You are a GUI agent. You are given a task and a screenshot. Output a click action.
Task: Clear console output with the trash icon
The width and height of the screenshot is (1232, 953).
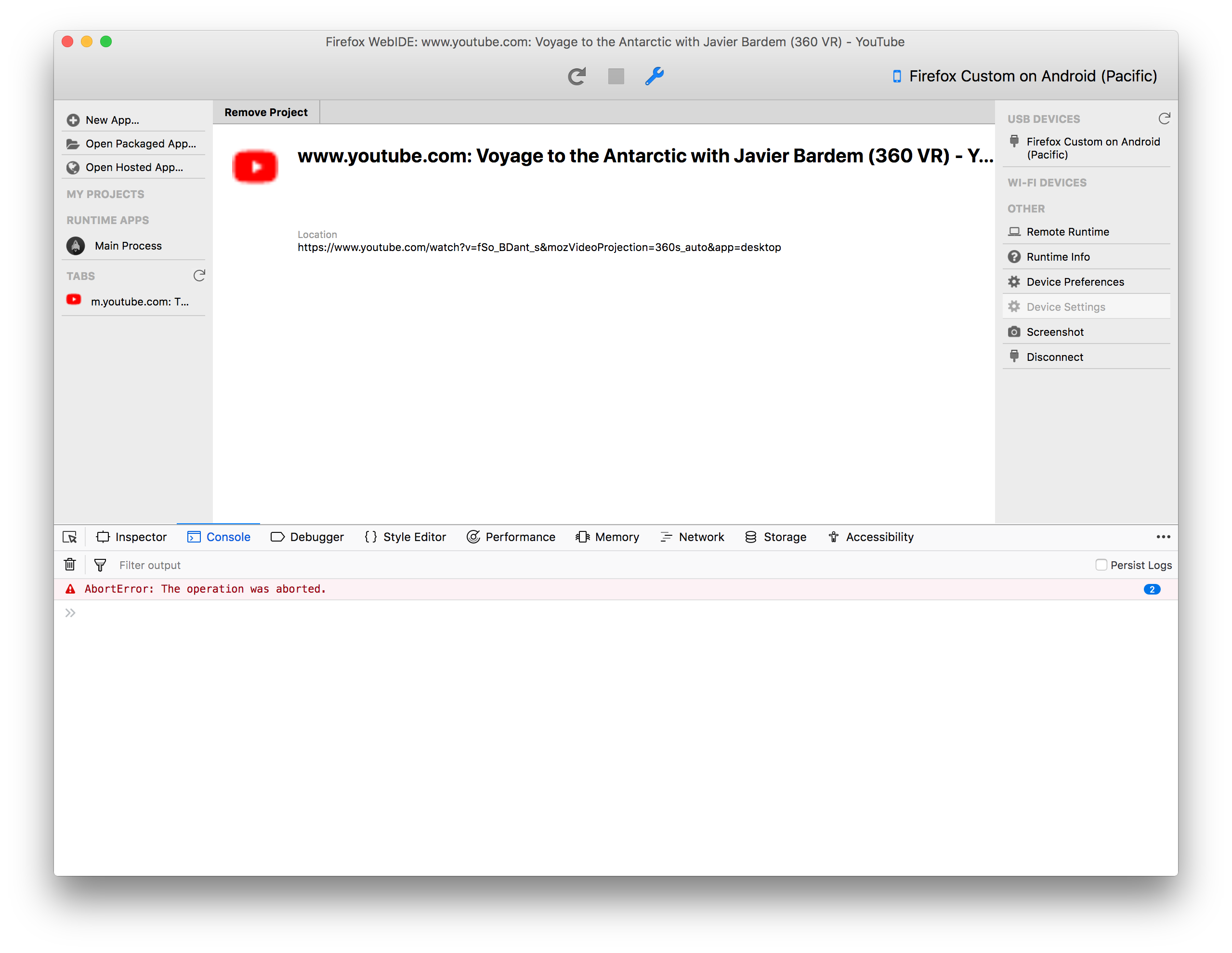click(x=70, y=564)
